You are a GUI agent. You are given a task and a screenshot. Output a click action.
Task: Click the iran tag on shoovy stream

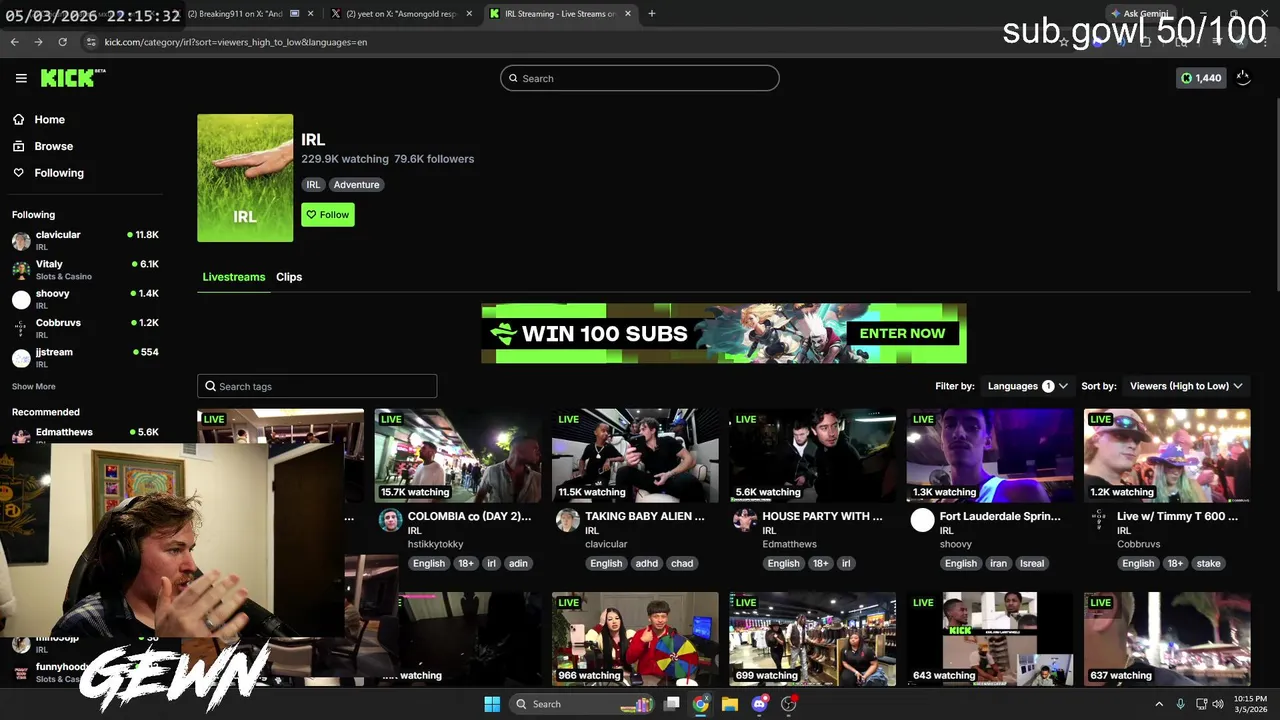tap(998, 563)
